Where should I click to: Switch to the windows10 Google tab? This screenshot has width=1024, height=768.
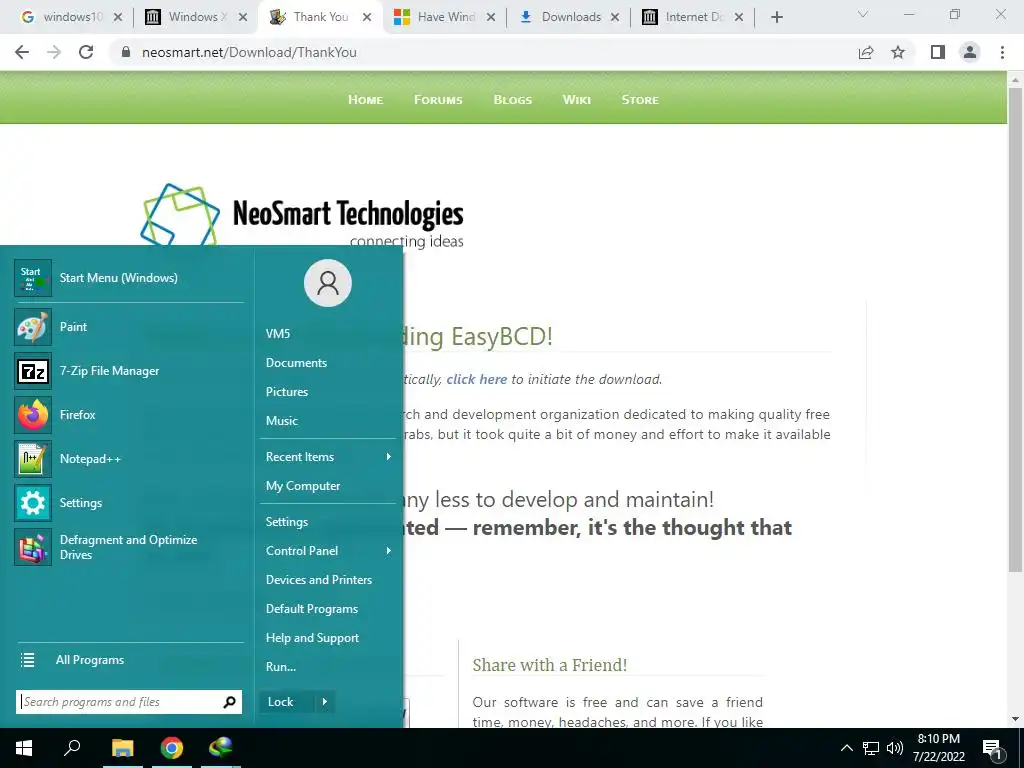pyautogui.click(x=65, y=17)
